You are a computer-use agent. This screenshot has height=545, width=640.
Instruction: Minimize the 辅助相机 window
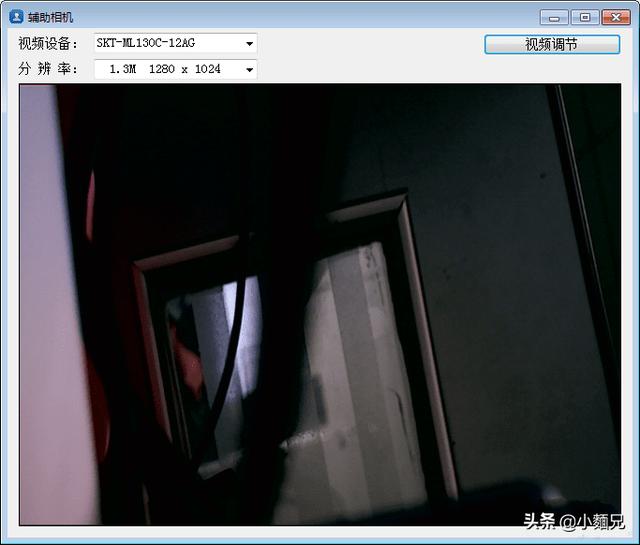pos(554,18)
